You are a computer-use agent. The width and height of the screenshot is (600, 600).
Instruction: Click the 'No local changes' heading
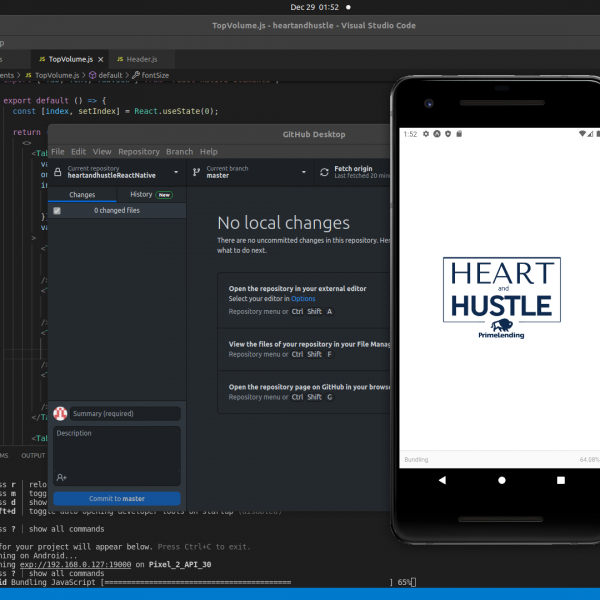[283, 223]
